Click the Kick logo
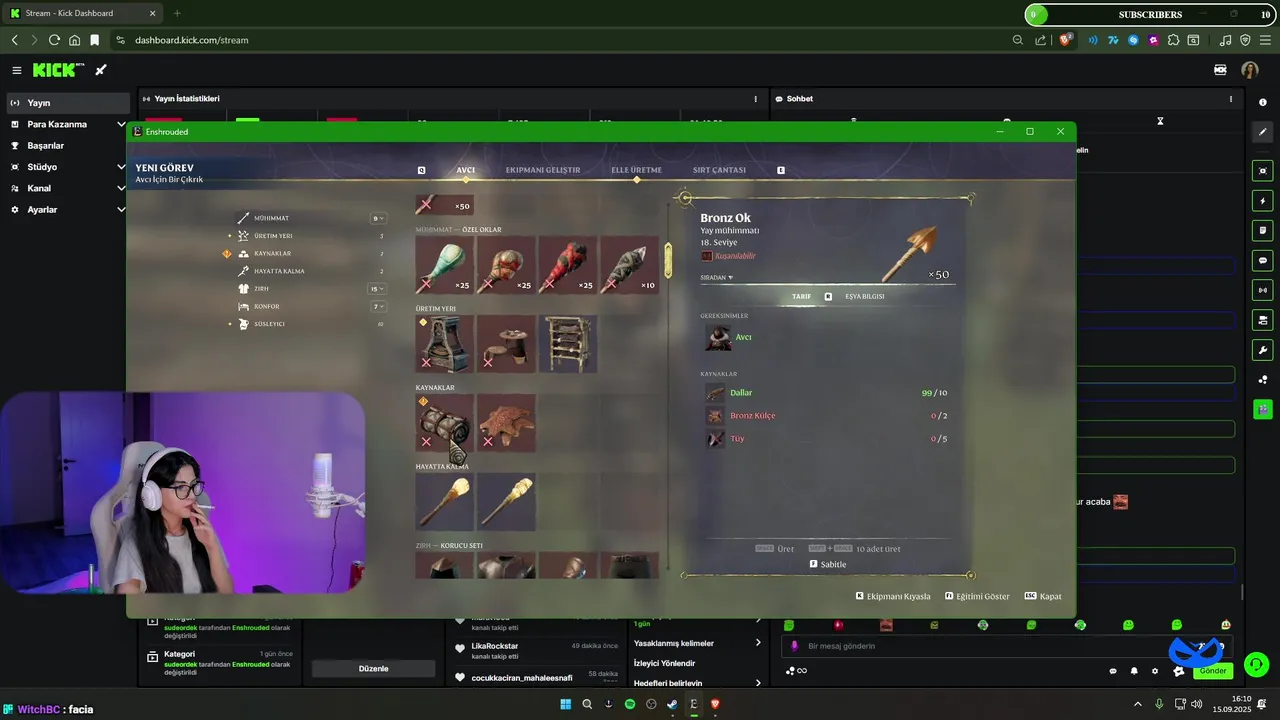 coord(59,70)
